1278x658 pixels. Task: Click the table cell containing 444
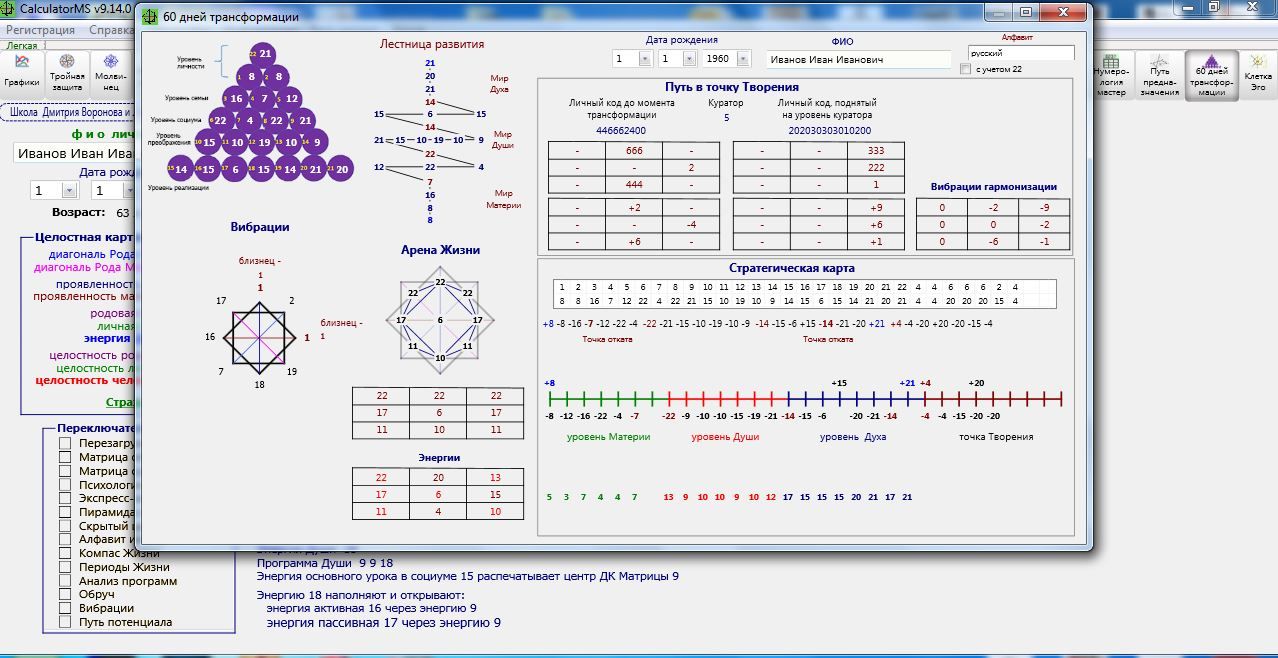point(634,185)
